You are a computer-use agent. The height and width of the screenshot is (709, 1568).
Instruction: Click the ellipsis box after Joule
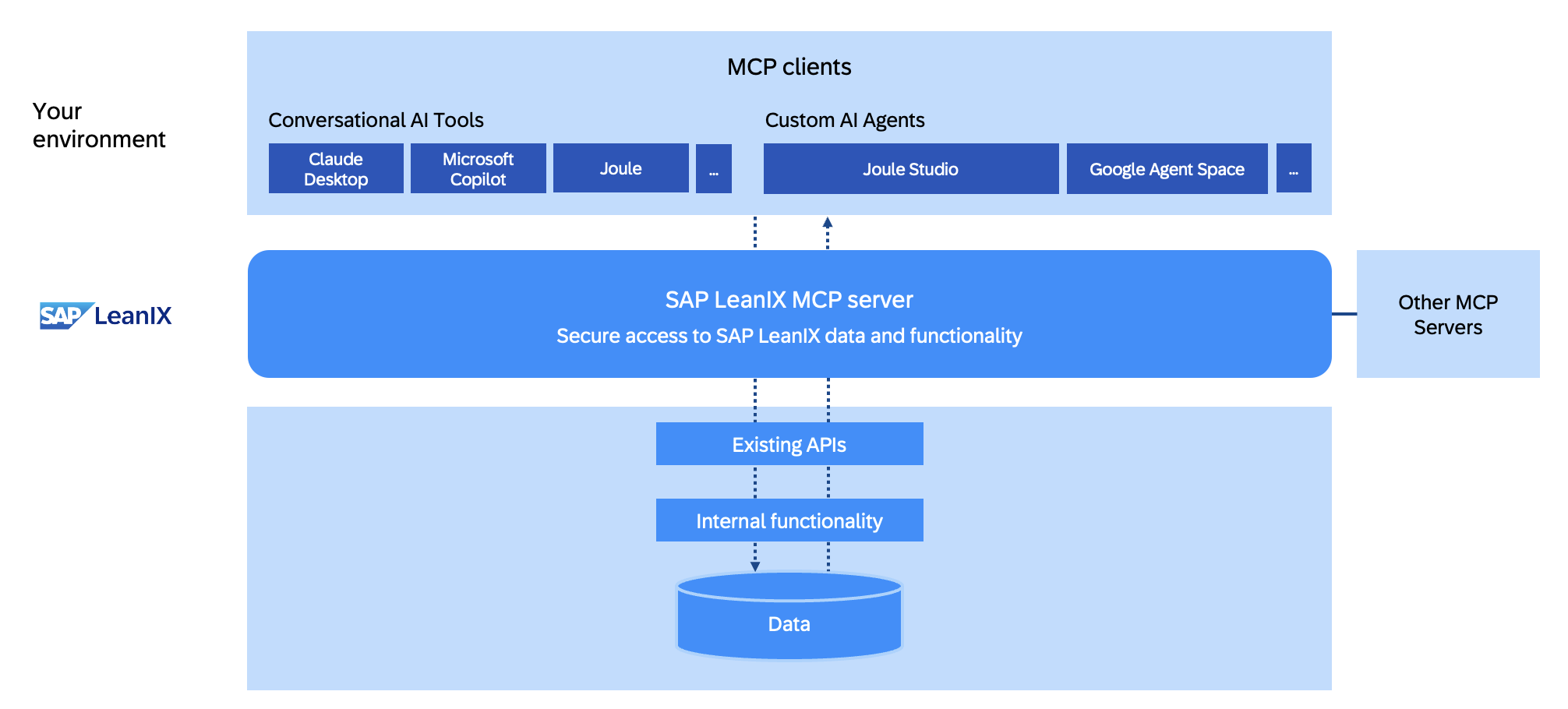tap(714, 168)
